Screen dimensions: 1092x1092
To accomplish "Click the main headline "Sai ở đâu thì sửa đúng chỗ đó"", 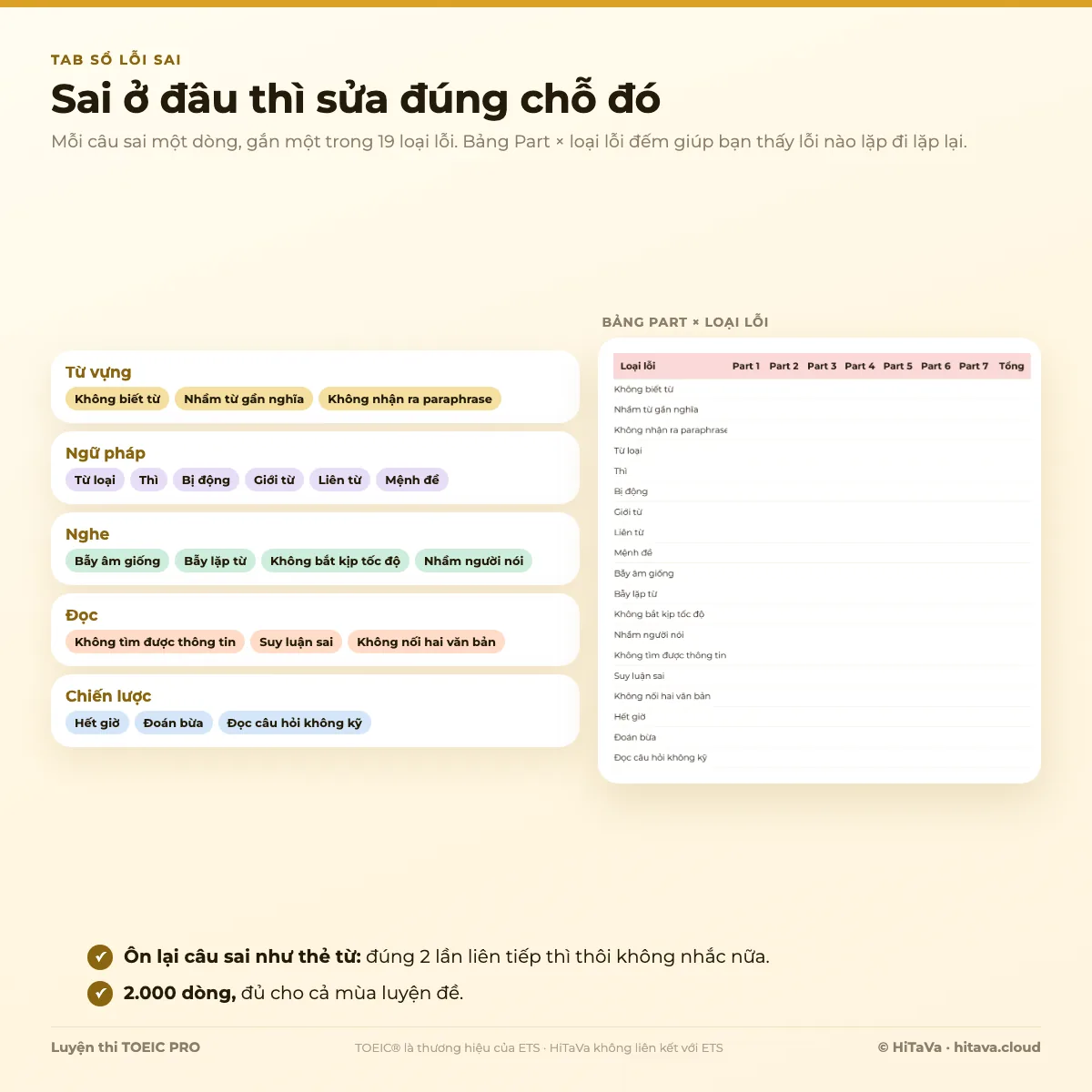I will tap(356, 98).
